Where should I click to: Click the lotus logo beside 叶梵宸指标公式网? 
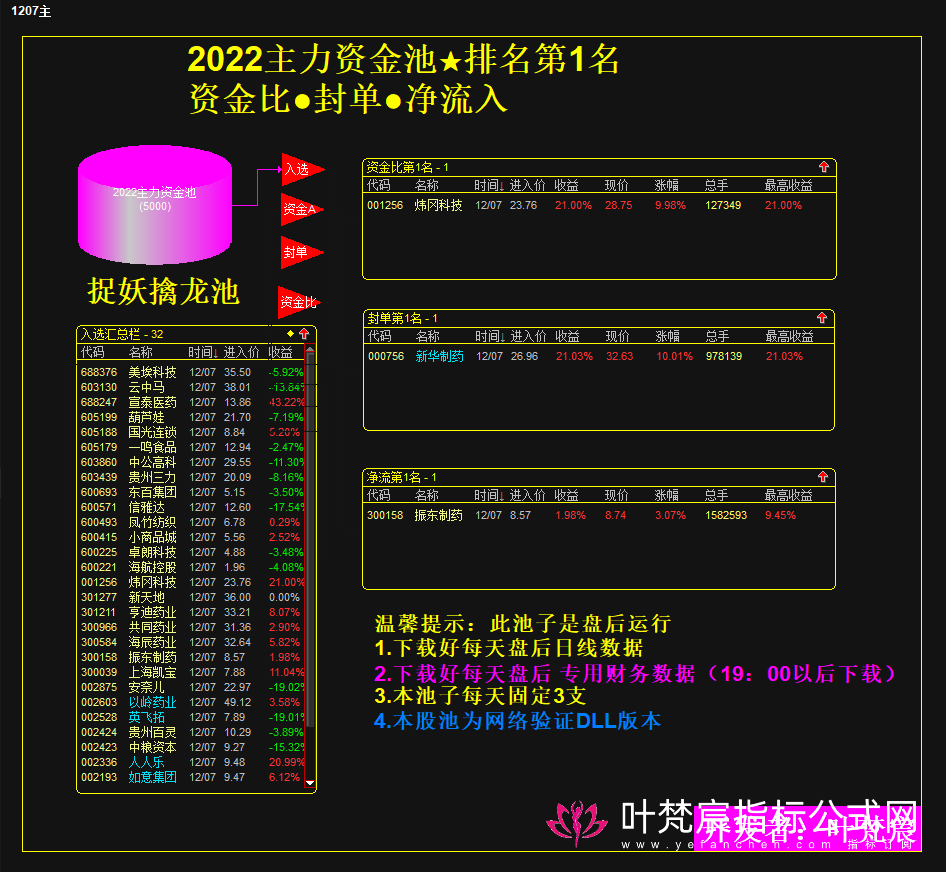pos(577,823)
